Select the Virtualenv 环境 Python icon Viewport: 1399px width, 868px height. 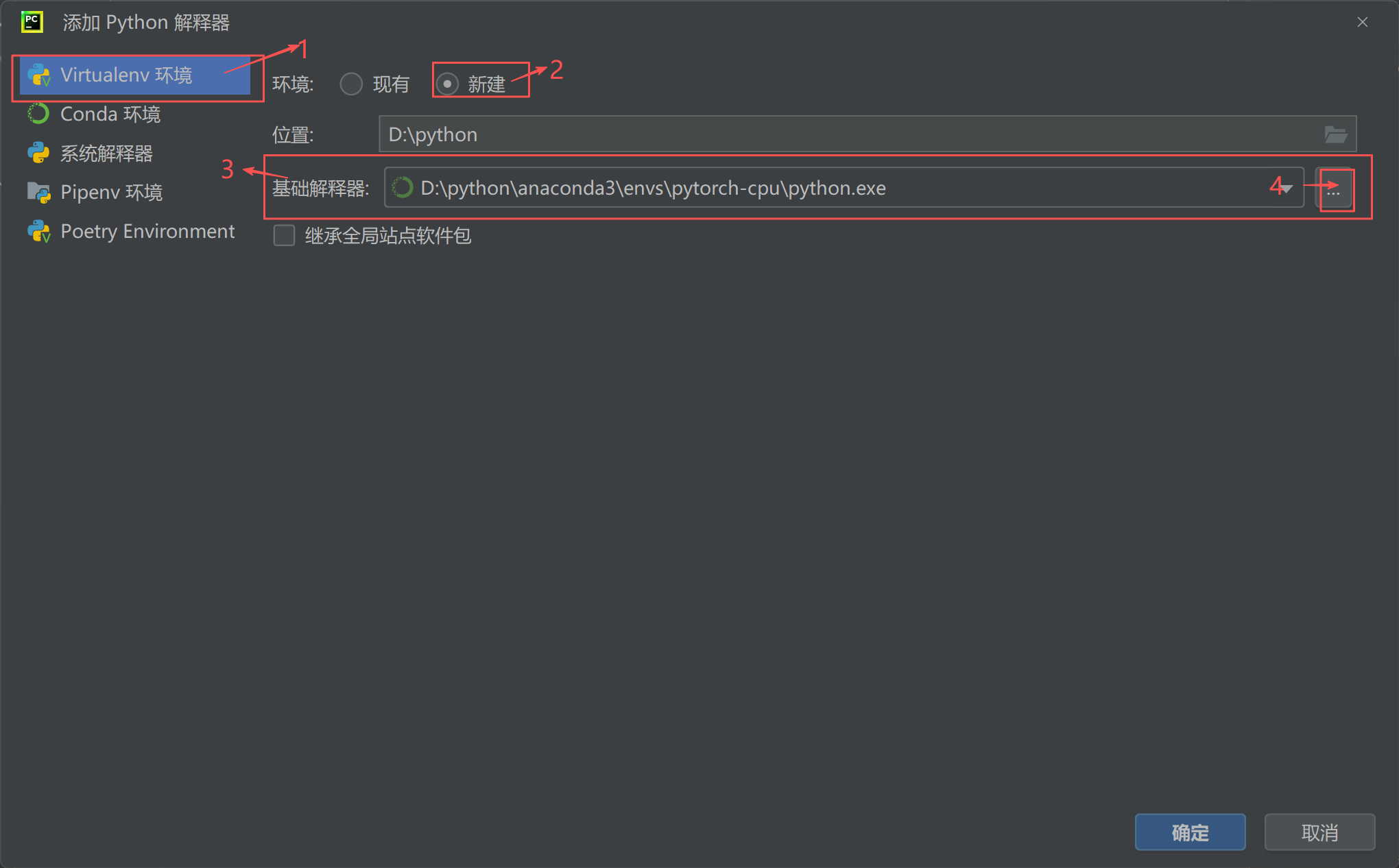39,75
